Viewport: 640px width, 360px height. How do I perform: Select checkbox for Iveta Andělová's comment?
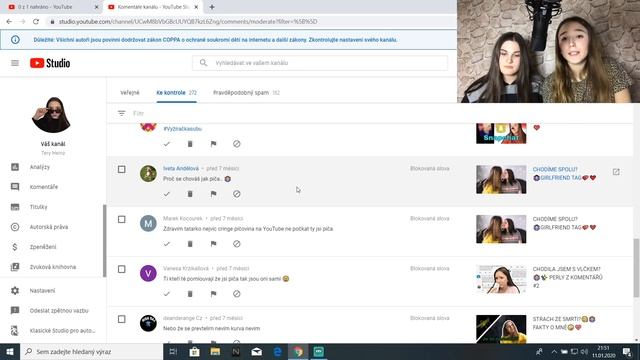pyautogui.click(x=122, y=169)
